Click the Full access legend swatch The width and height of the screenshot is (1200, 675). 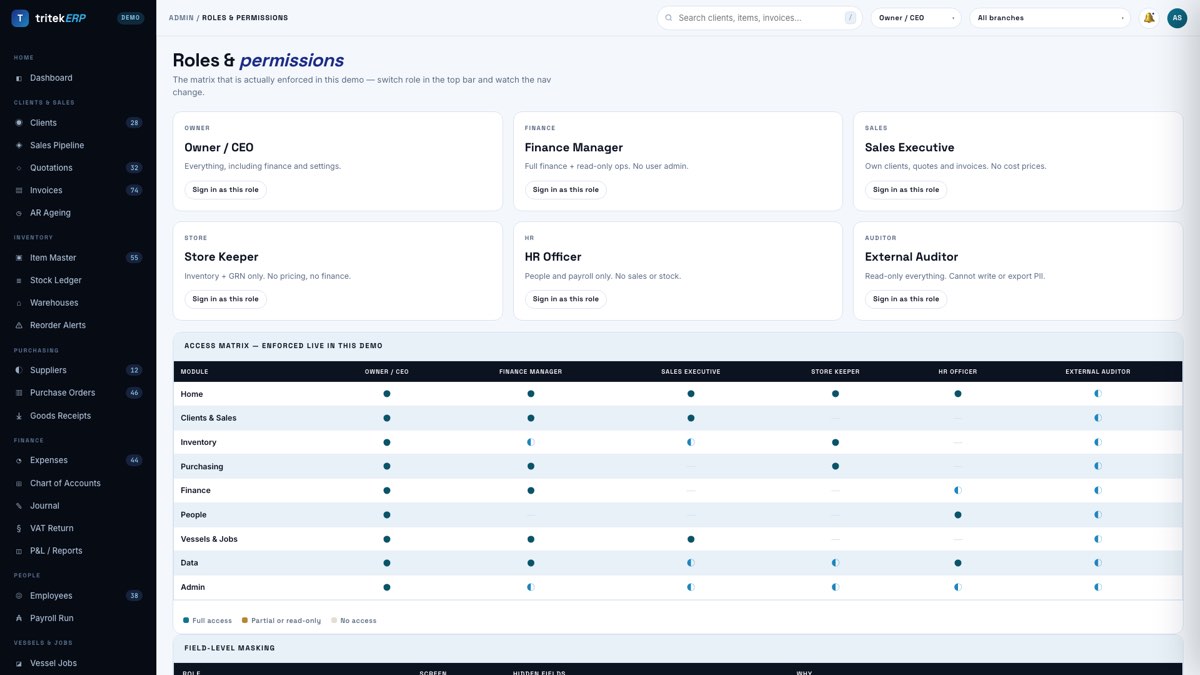click(186, 621)
